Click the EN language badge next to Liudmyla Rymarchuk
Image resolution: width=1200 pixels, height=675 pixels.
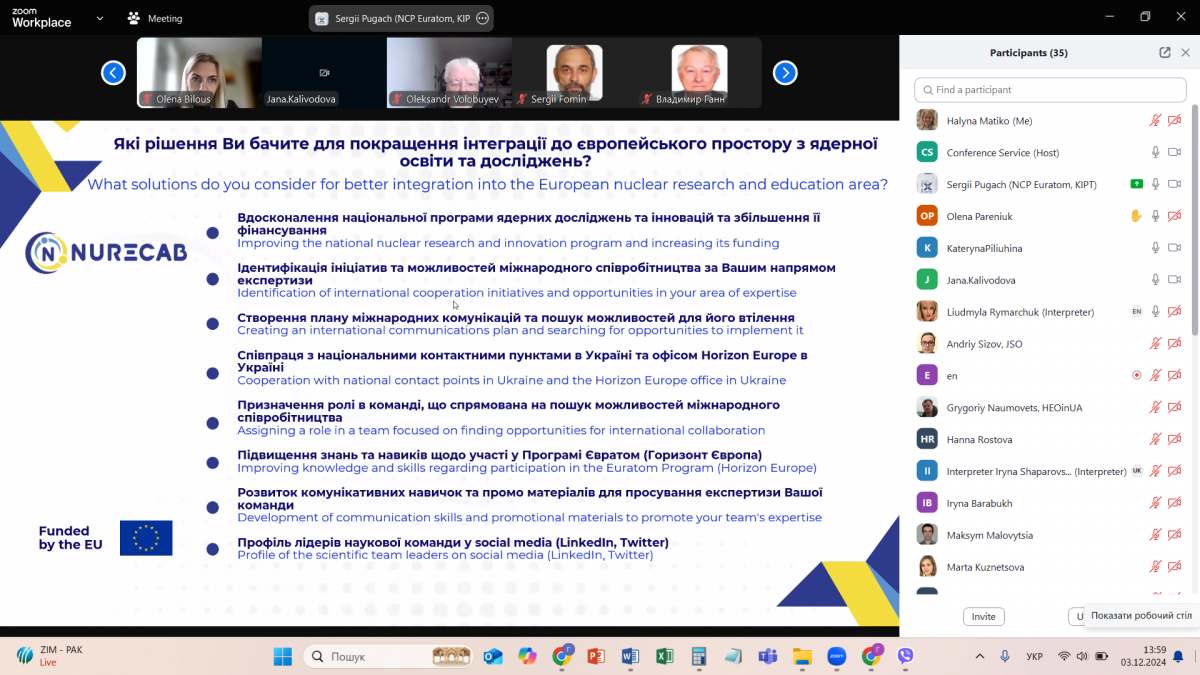[1136, 311]
